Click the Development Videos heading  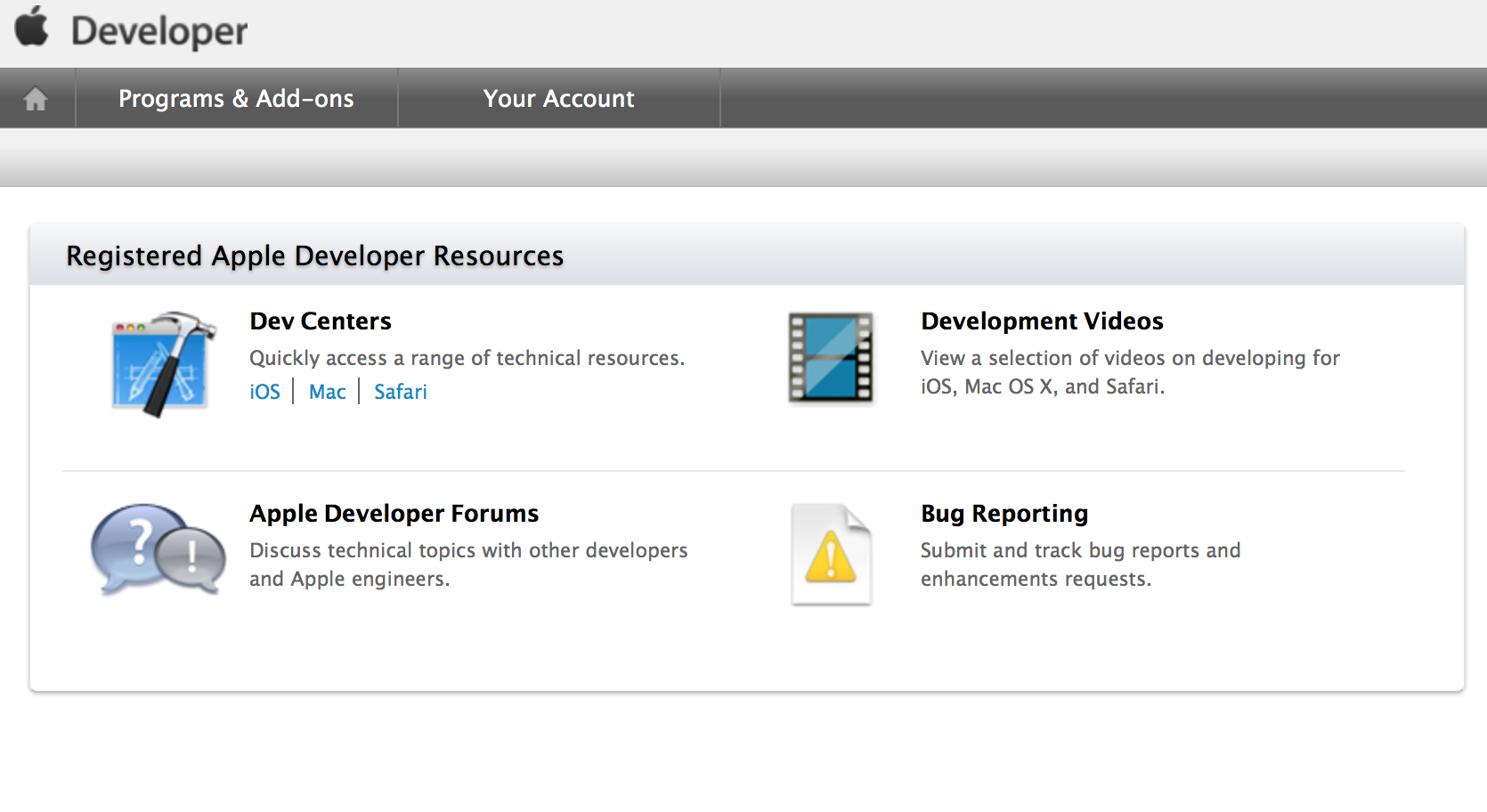(x=1042, y=321)
